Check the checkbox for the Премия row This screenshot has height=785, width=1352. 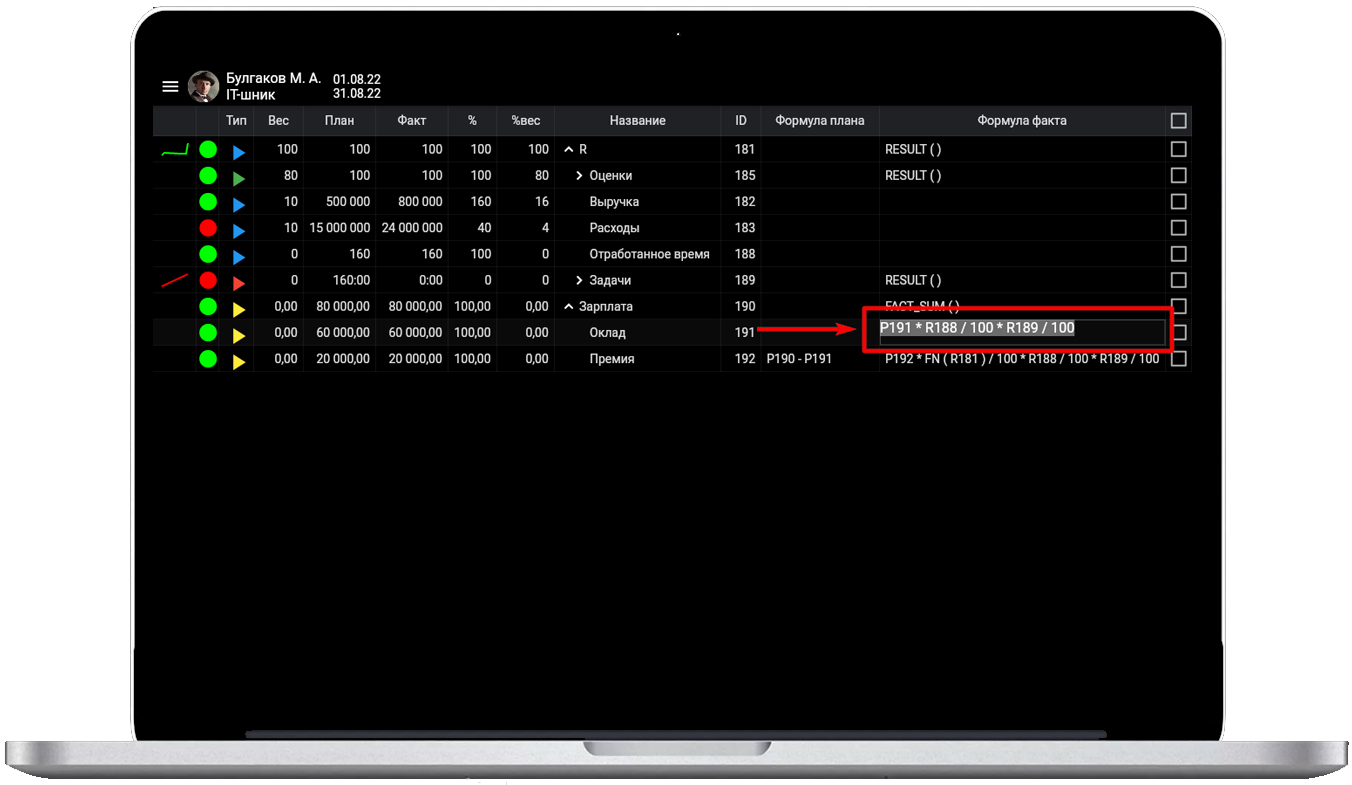pyautogui.click(x=1178, y=359)
